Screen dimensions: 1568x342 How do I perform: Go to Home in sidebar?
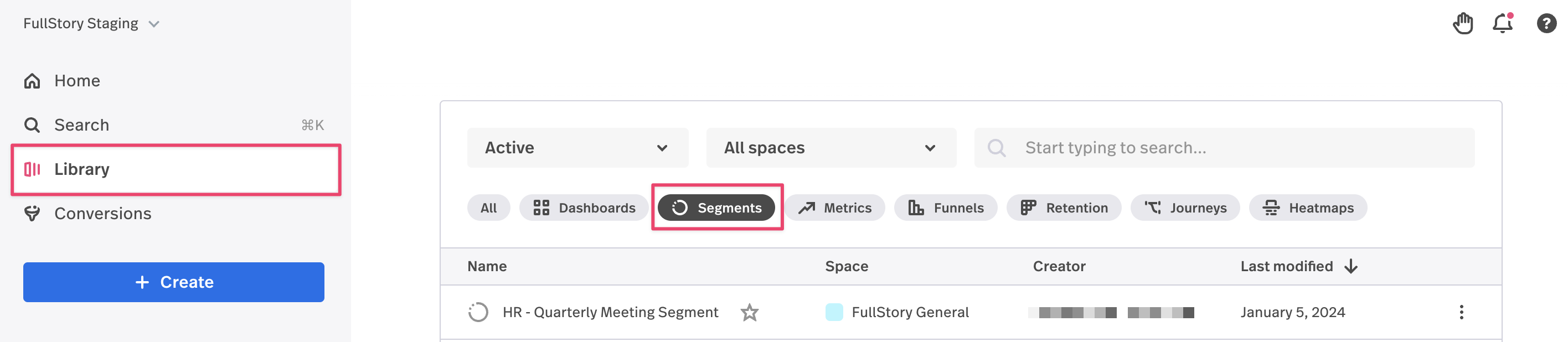point(77,81)
